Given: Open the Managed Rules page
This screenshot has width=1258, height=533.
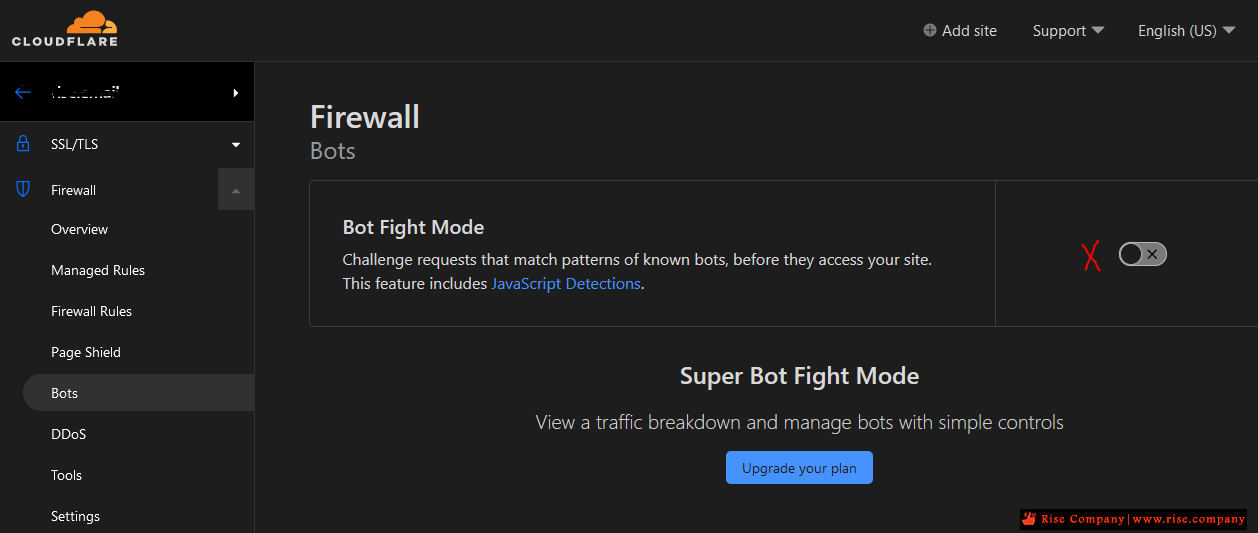Looking at the screenshot, I should [98, 270].
